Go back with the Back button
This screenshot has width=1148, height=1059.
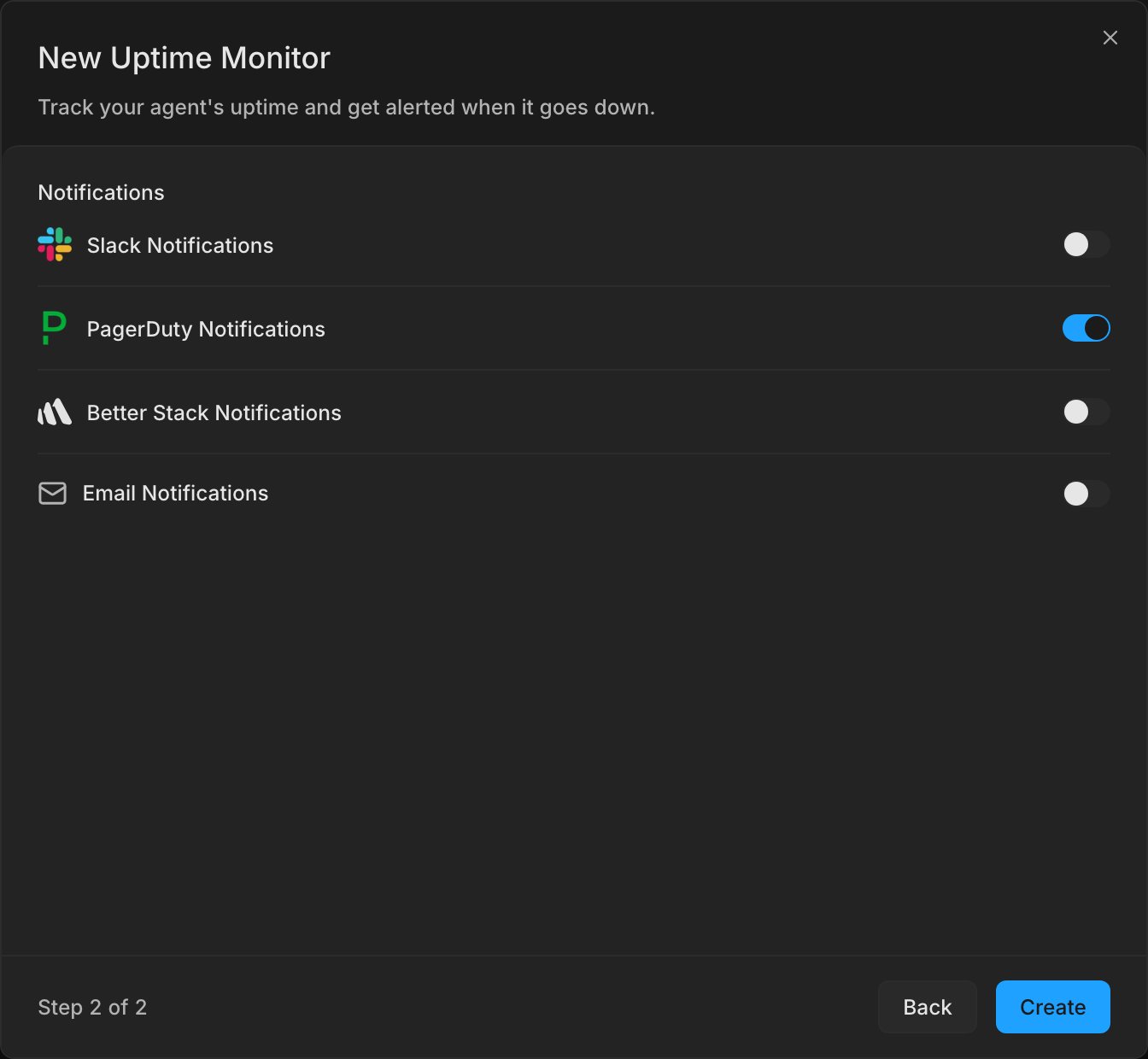(927, 1007)
